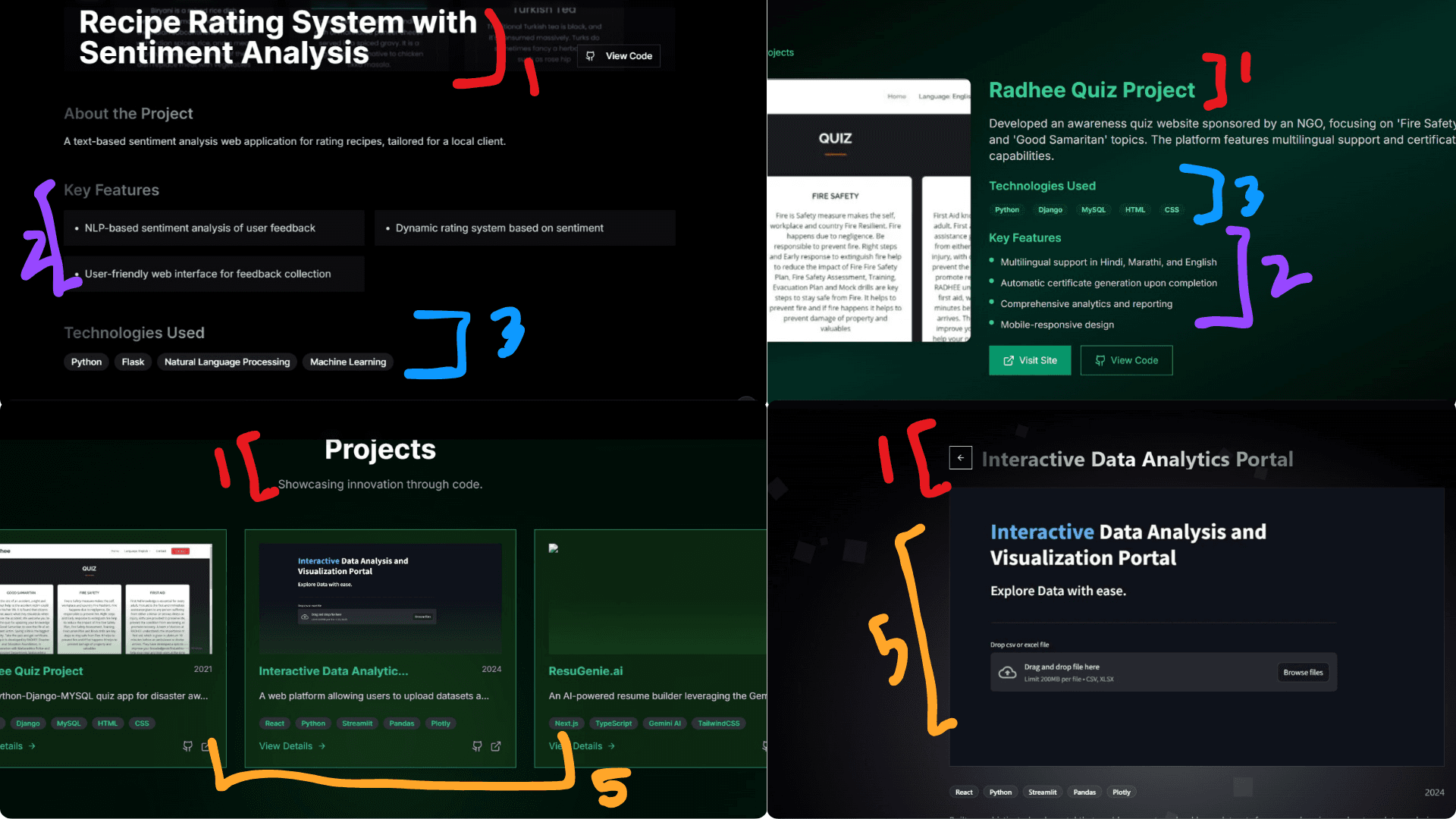Select CSS tag in Radhee Quiz panel

tap(1172, 210)
